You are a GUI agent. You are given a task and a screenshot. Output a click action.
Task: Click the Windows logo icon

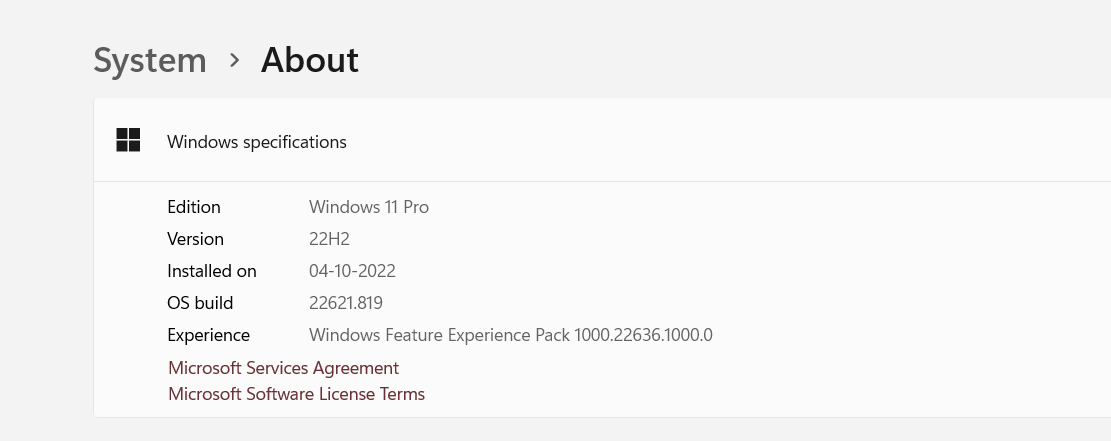(x=128, y=140)
